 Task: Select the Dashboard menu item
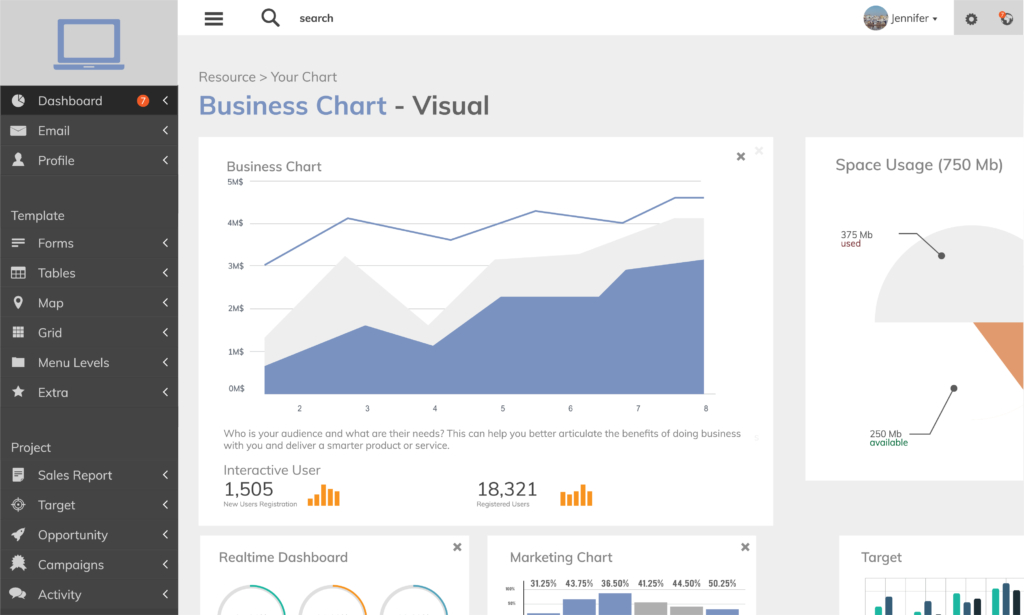(x=70, y=100)
